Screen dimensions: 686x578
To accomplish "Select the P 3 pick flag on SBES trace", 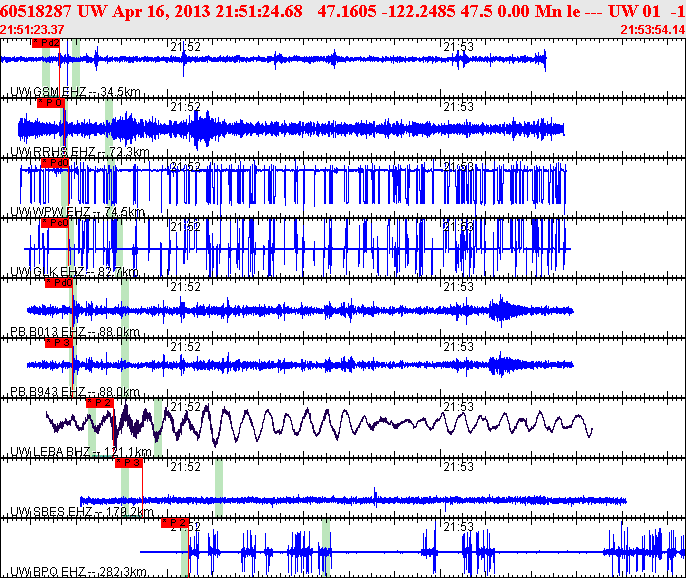I will tap(129, 462).
